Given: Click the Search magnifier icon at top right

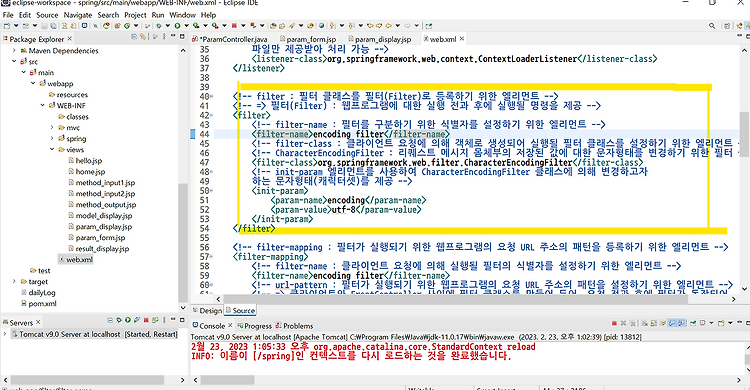Looking at the screenshot, I should pyautogui.click(x=712, y=26).
